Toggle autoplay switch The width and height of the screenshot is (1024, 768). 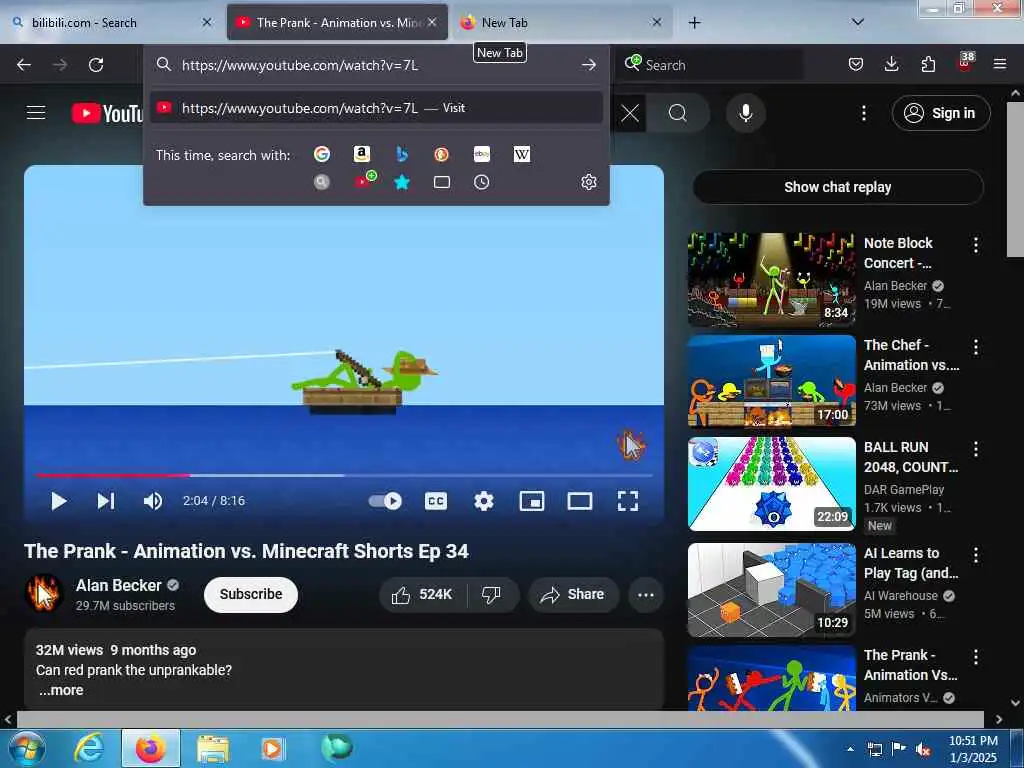pyautogui.click(x=385, y=501)
